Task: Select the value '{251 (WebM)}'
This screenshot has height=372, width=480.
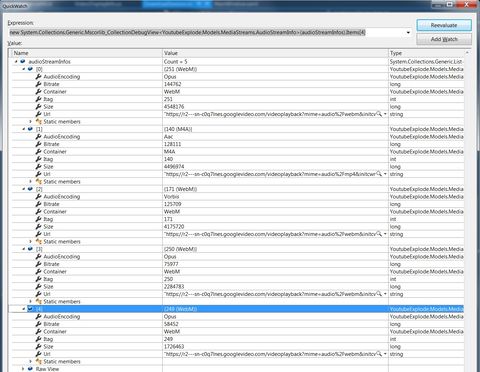Action: point(180,69)
